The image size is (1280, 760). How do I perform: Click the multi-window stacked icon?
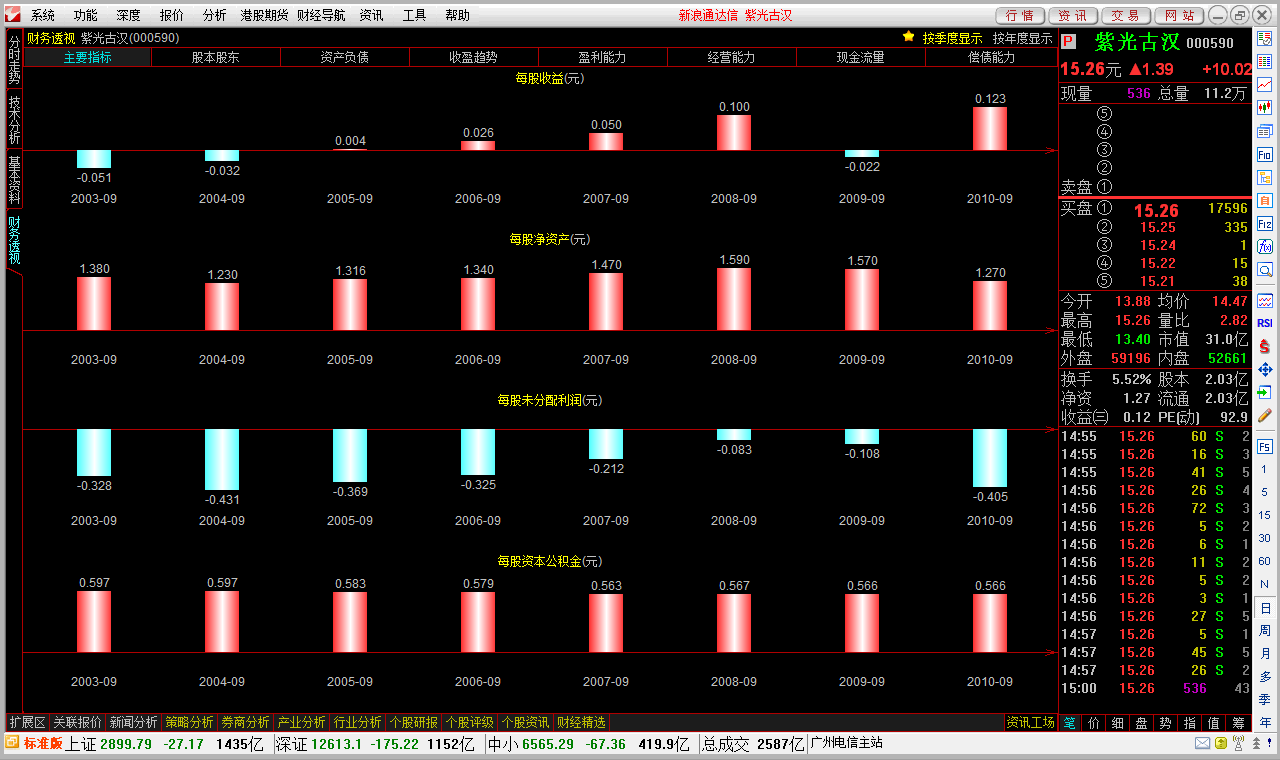(x=1265, y=131)
